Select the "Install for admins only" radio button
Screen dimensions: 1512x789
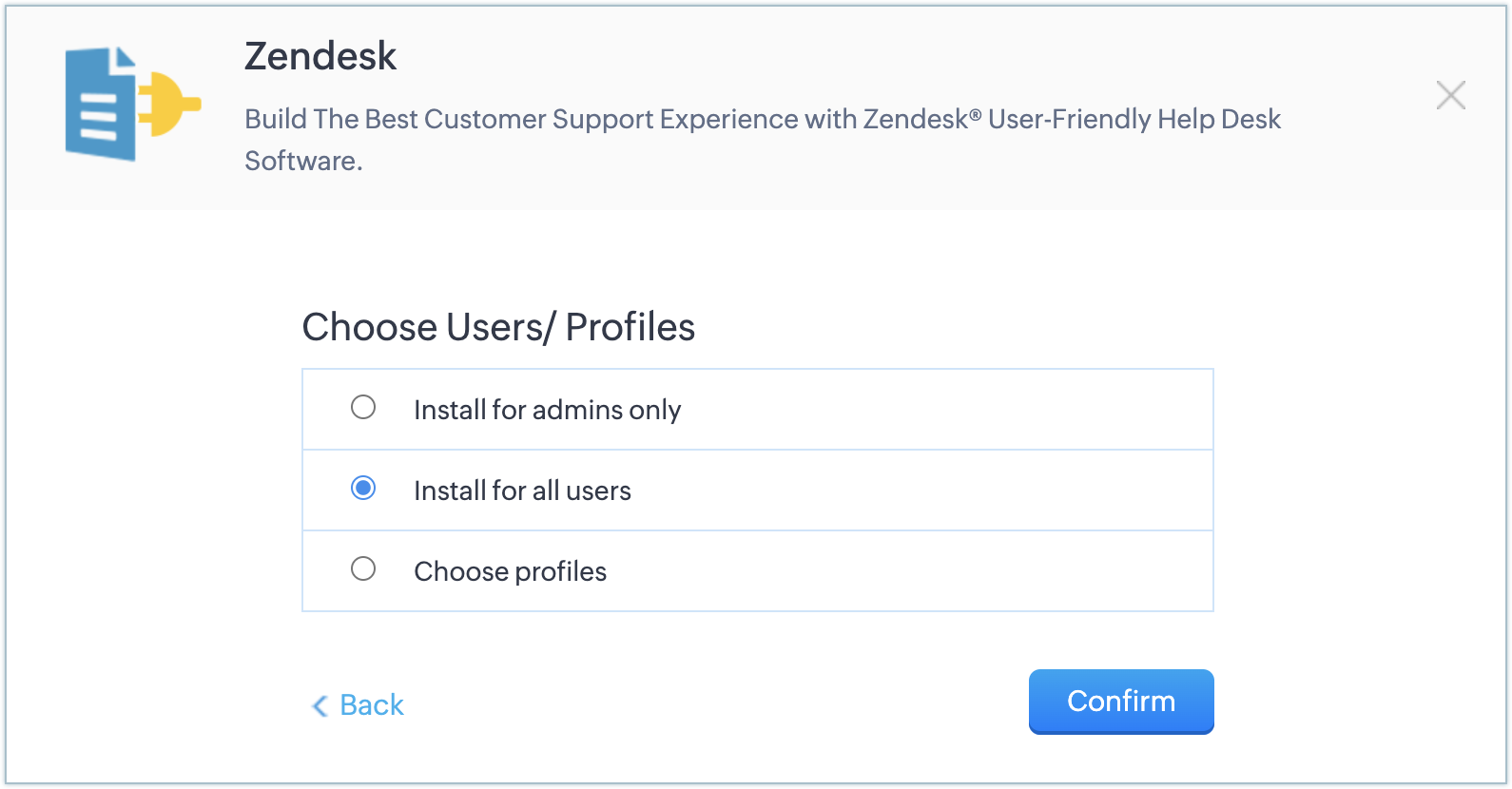tap(363, 408)
